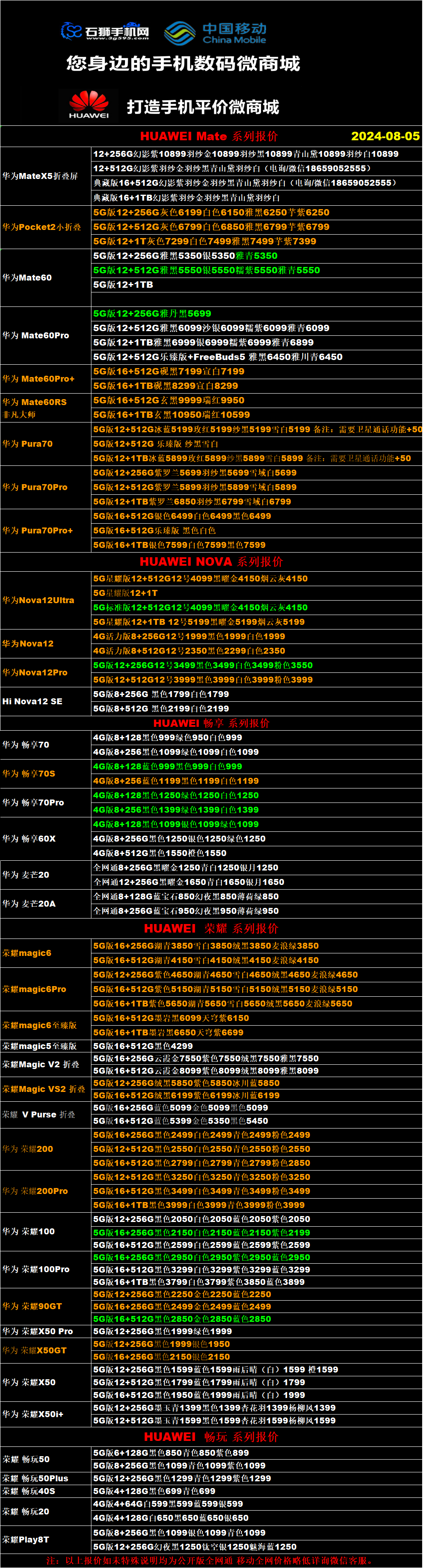Click the Mate60 row reading only 5G版12+1TB

click(256, 284)
